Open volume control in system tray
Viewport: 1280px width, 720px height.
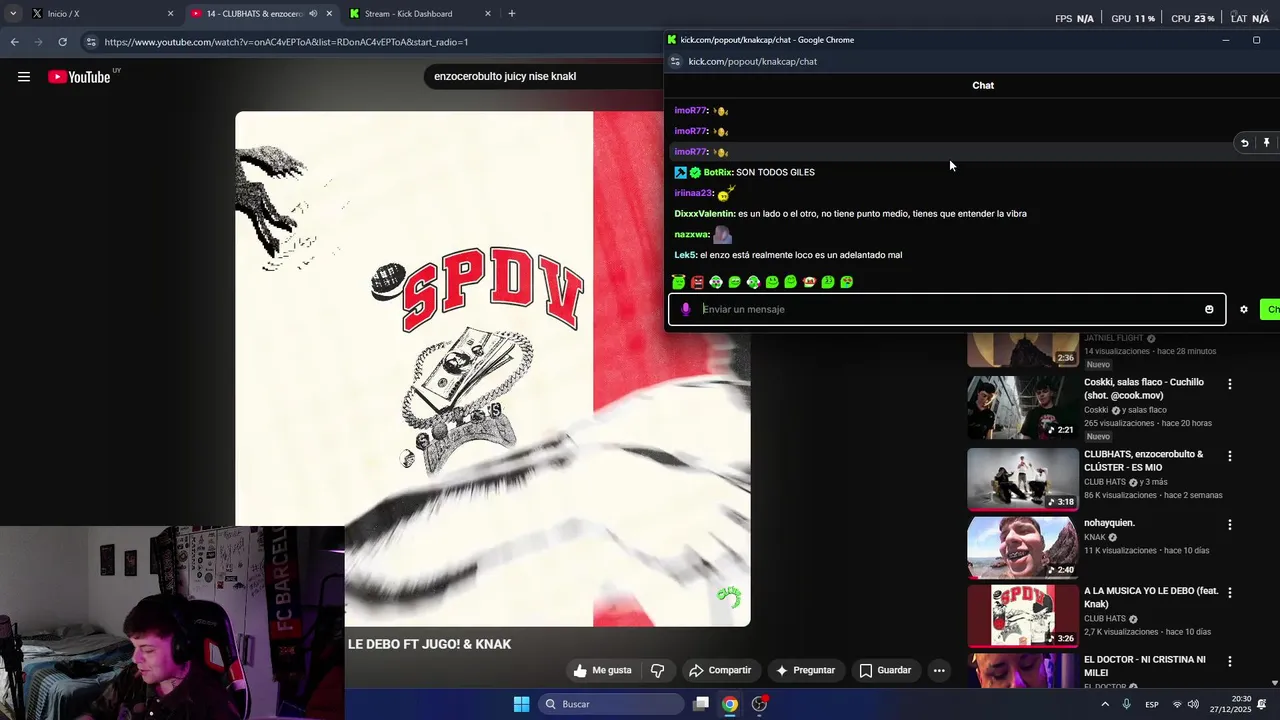[x=1193, y=704]
